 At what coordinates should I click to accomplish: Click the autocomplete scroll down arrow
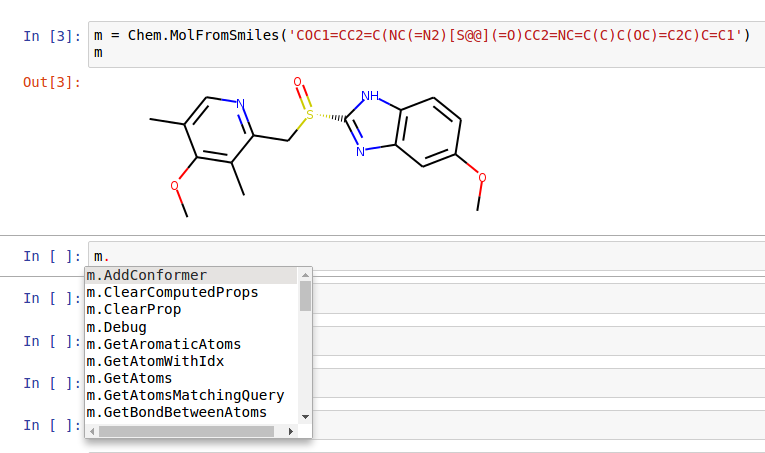305,417
